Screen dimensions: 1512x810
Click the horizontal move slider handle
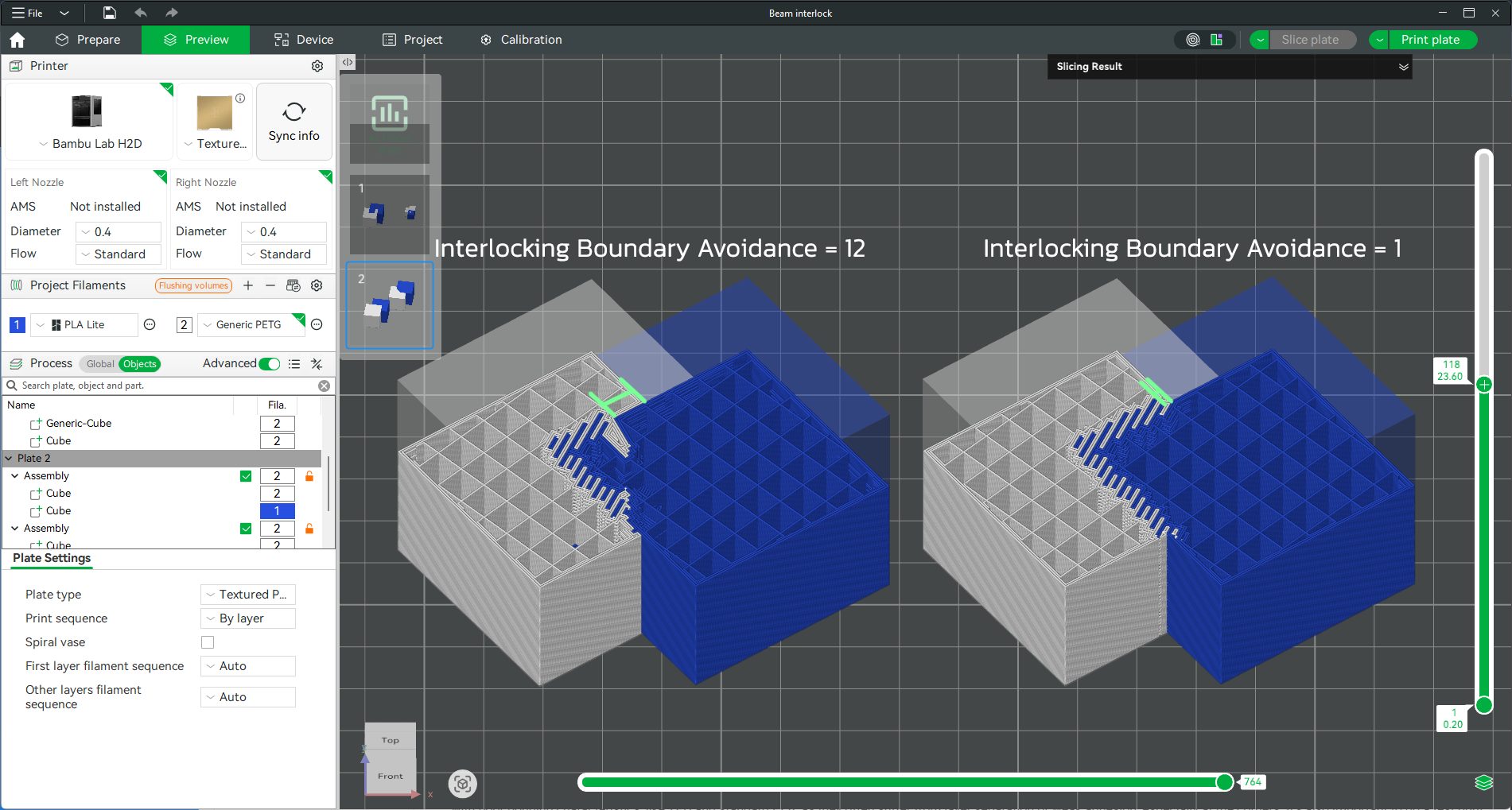click(1225, 782)
